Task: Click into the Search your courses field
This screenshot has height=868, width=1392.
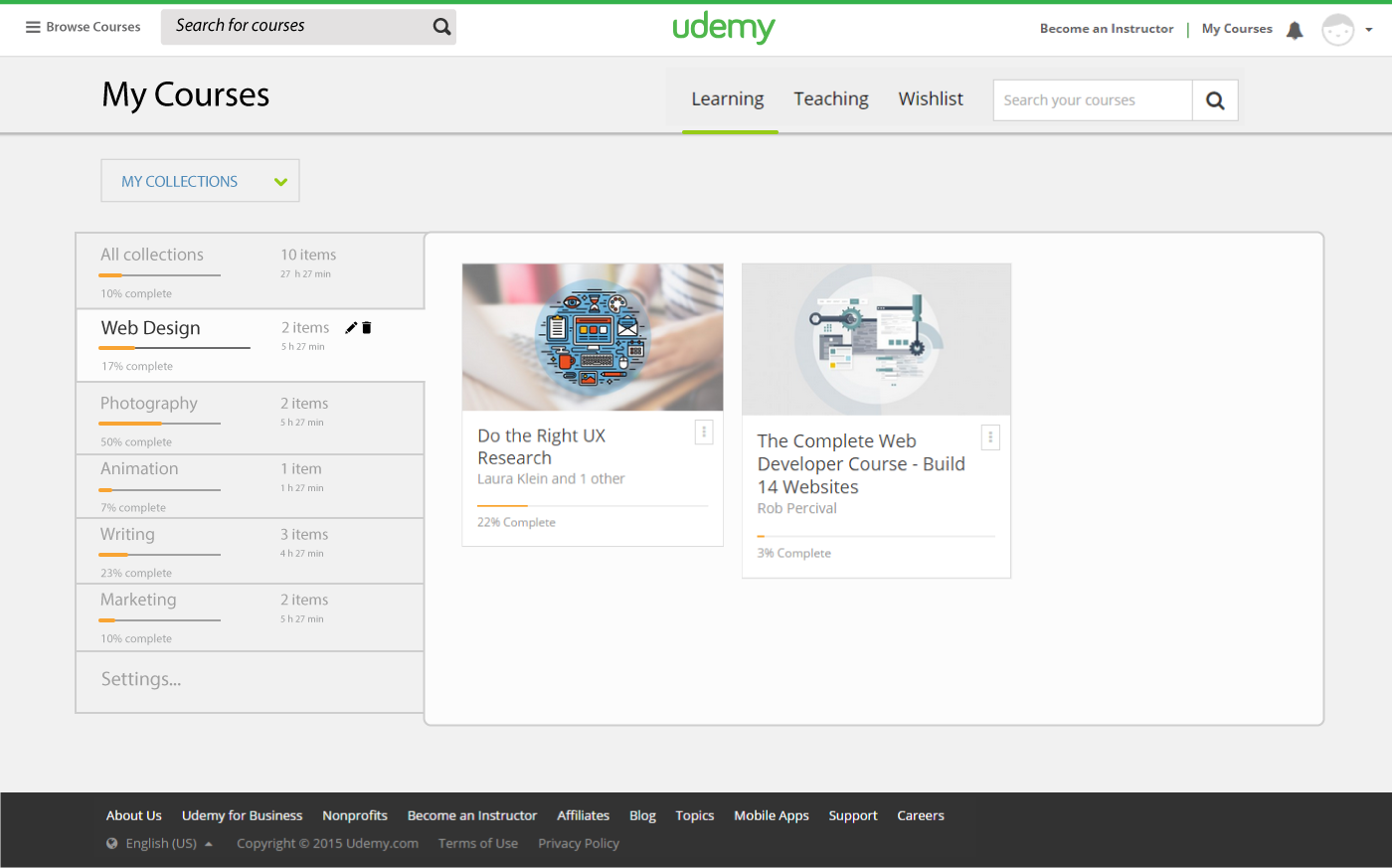Action: (x=1093, y=100)
